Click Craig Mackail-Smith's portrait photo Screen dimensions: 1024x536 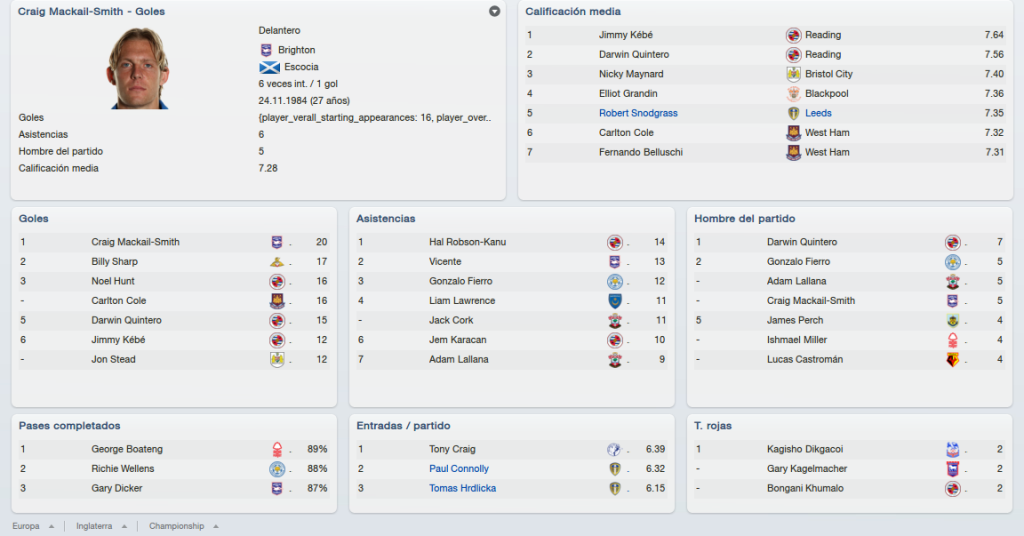(x=138, y=67)
